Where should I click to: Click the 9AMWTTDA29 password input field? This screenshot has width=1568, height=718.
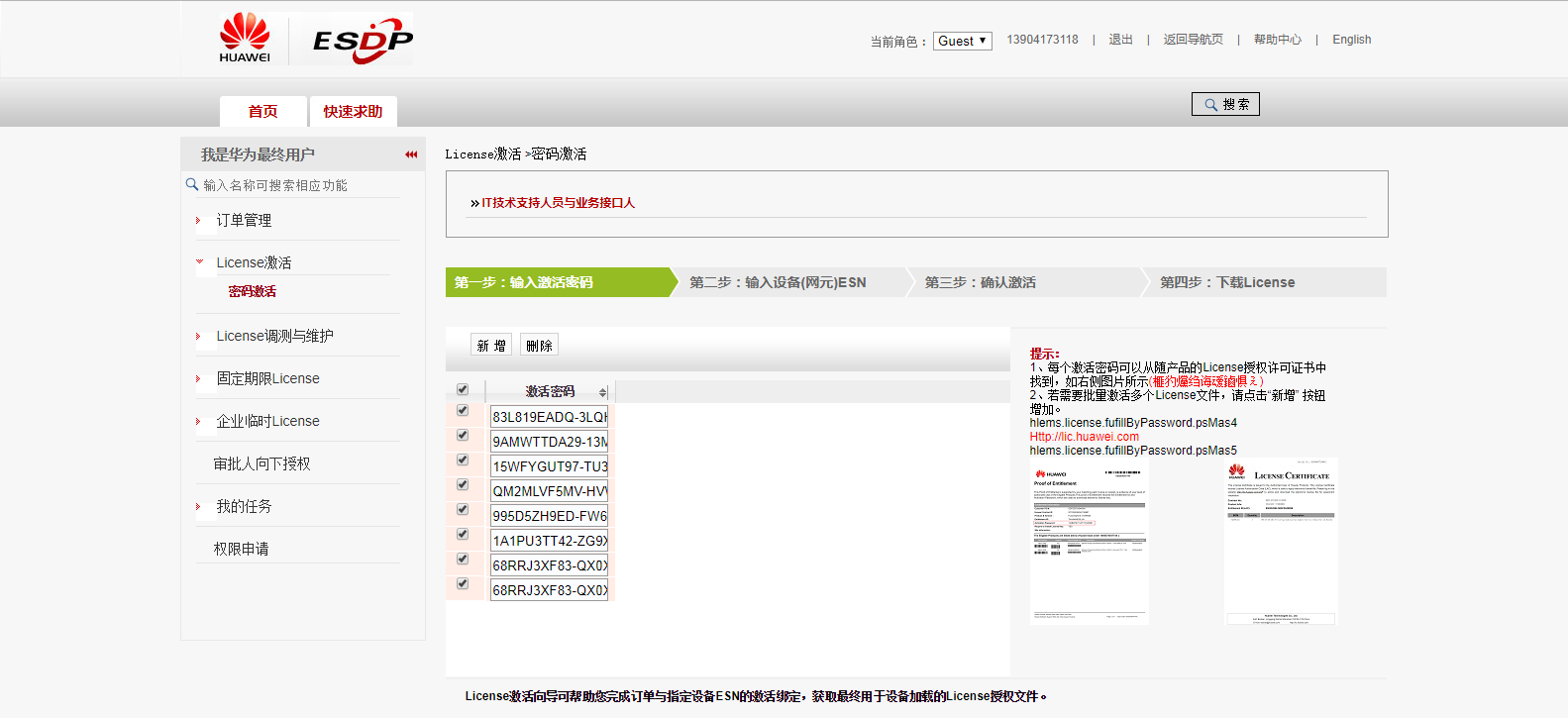(549, 442)
